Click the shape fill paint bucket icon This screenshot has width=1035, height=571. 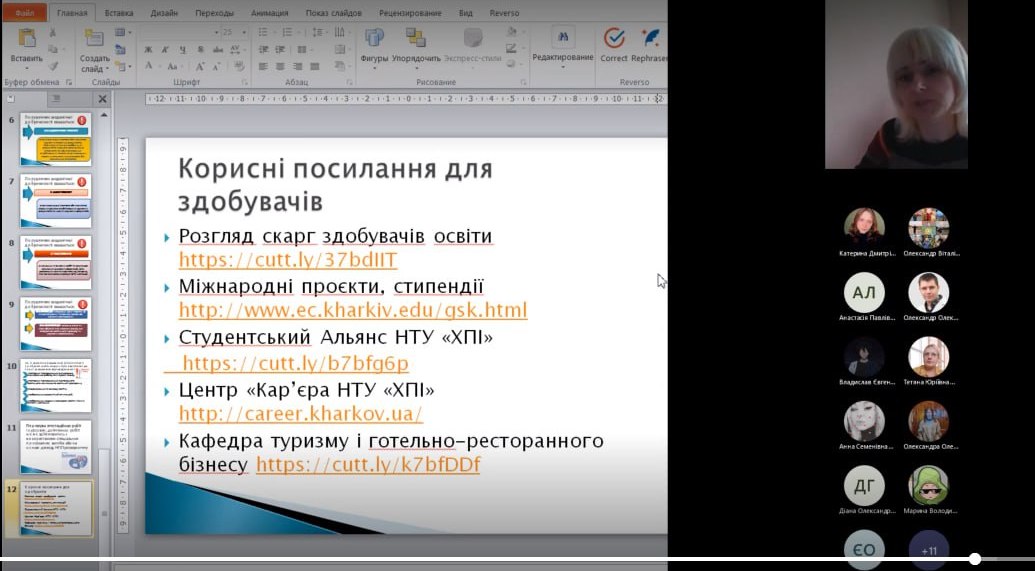click(x=512, y=32)
